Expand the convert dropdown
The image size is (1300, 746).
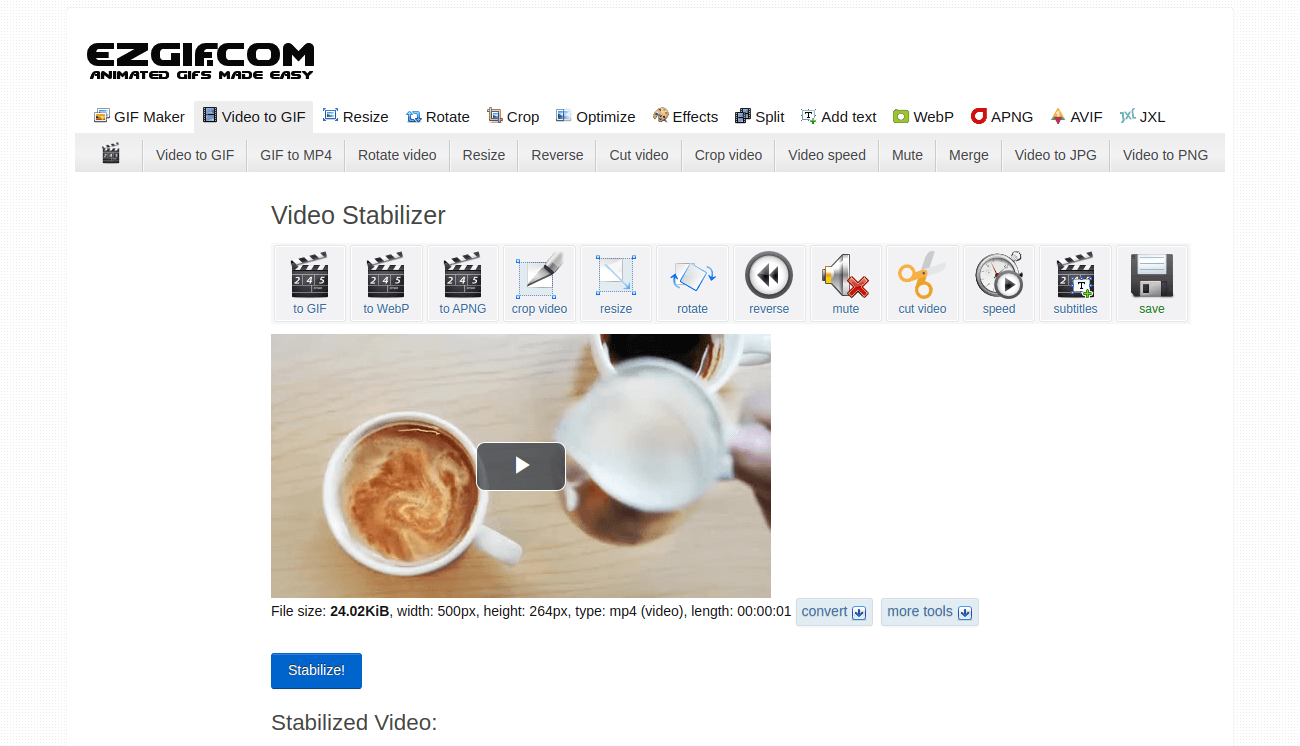click(x=834, y=612)
